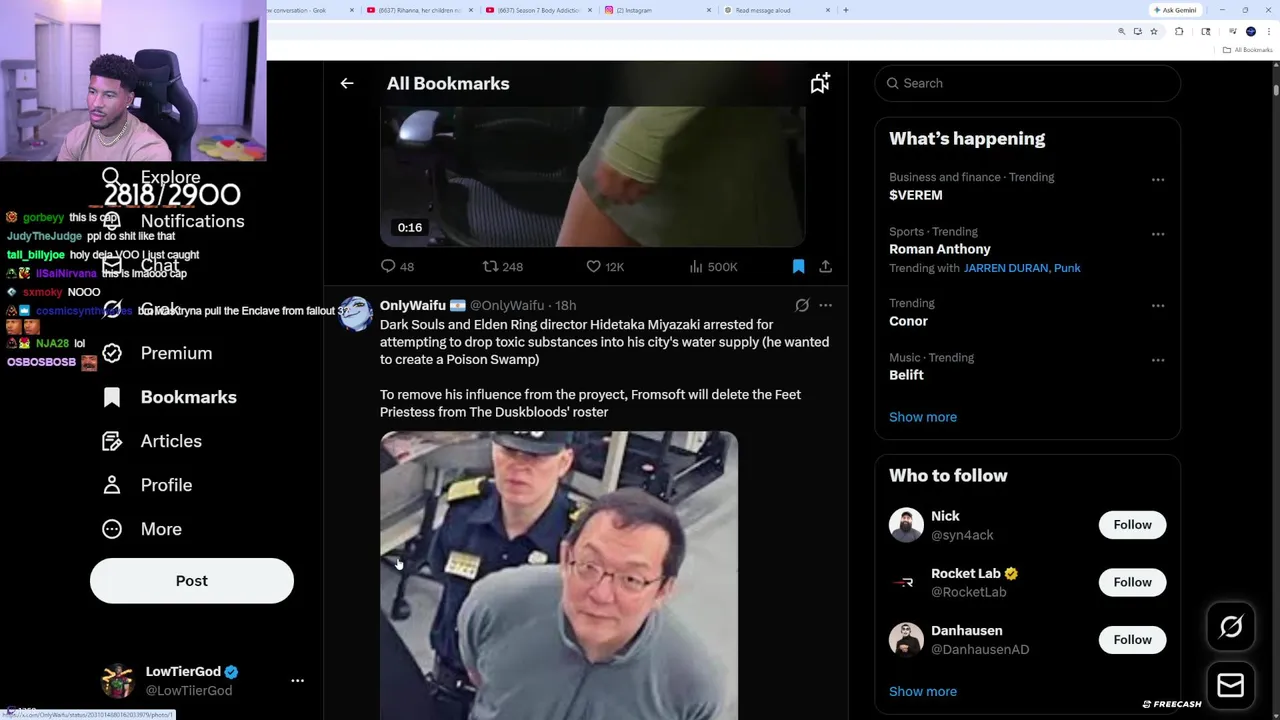The image size is (1280, 720).
Task: Show more under Who to follow
Action: [x=923, y=691]
